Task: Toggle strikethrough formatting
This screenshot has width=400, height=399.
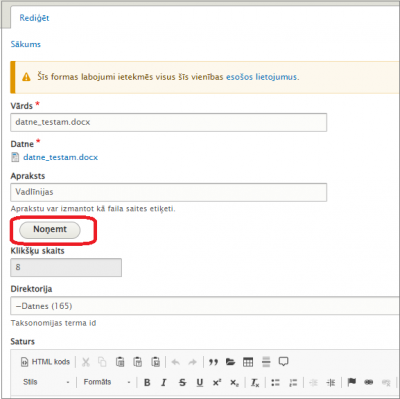Action: 182,383
